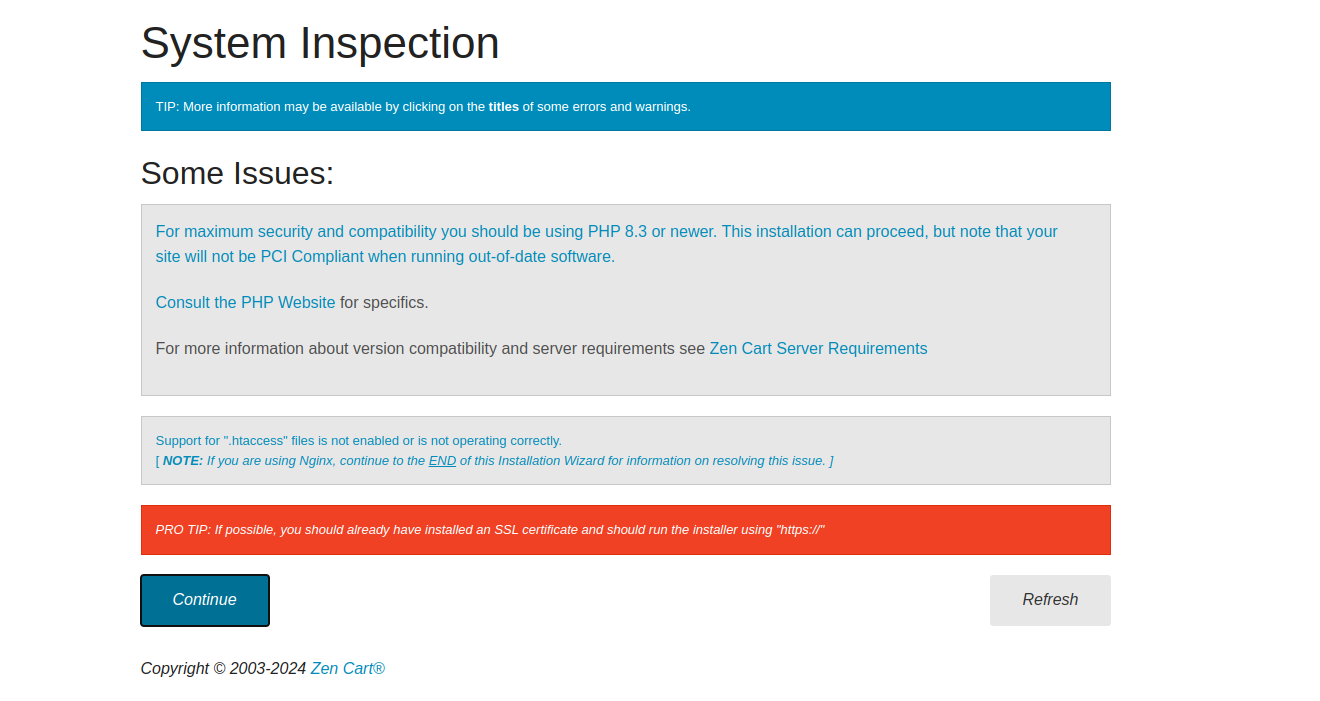Follow the Consult the PHP Website link
The height and width of the screenshot is (701, 1320).
pyautogui.click(x=245, y=302)
